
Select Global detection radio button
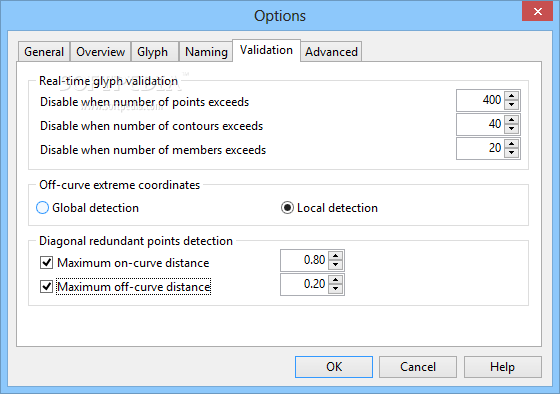(x=42, y=208)
